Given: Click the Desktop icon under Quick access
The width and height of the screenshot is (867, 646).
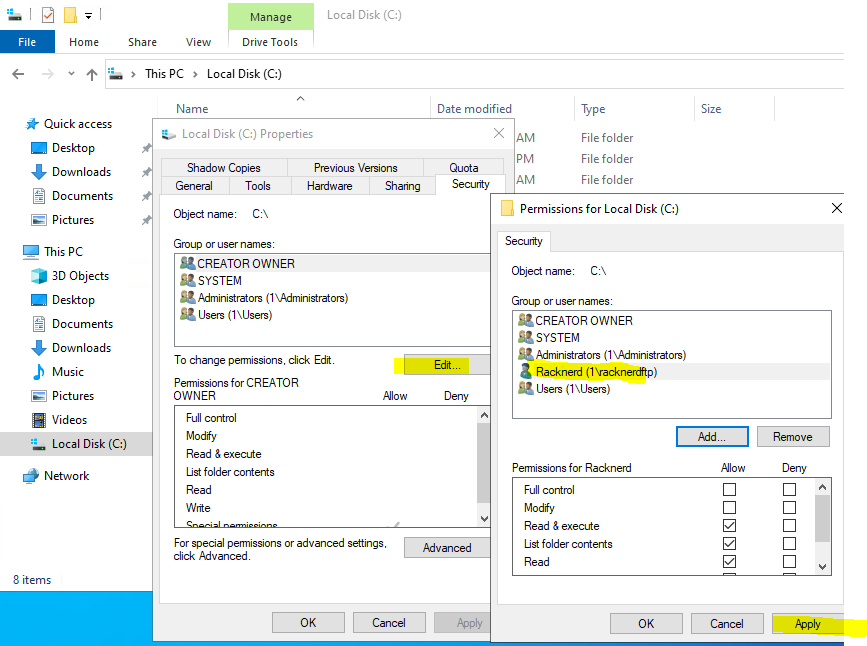Looking at the screenshot, I should [x=39, y=148].
